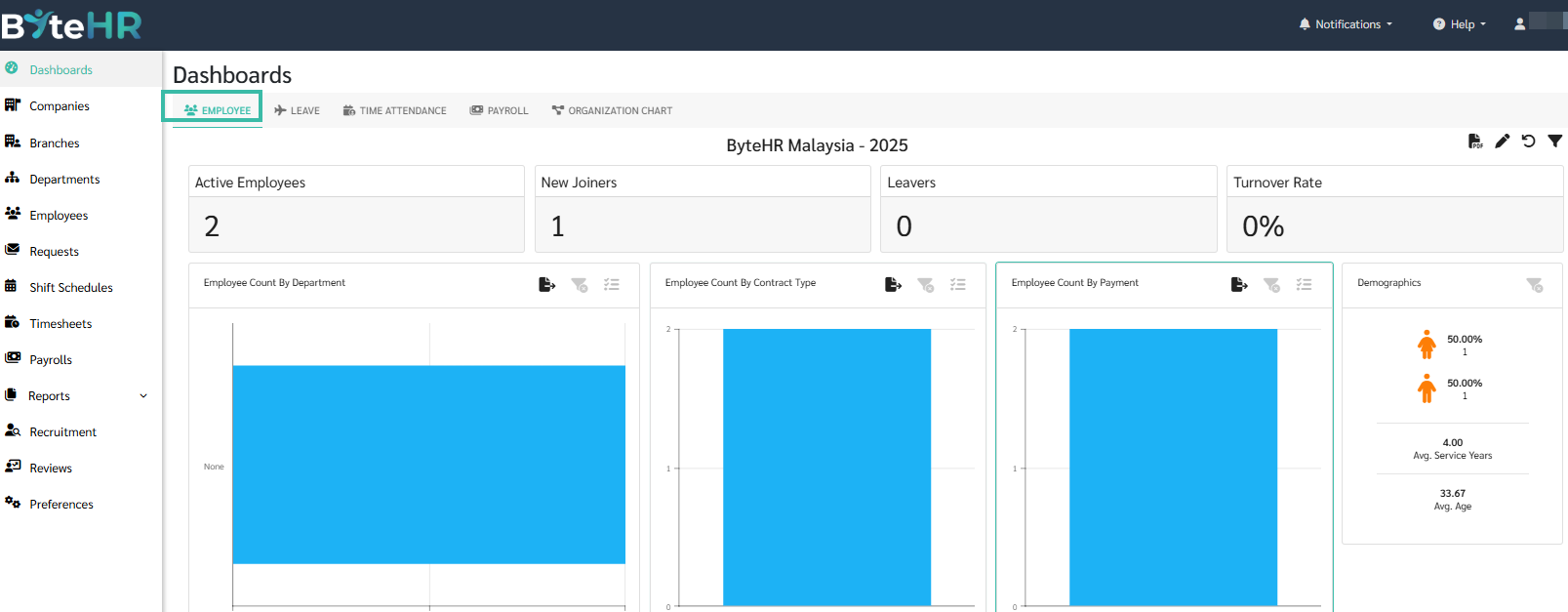Go to Employees in the sidebar

59,216
